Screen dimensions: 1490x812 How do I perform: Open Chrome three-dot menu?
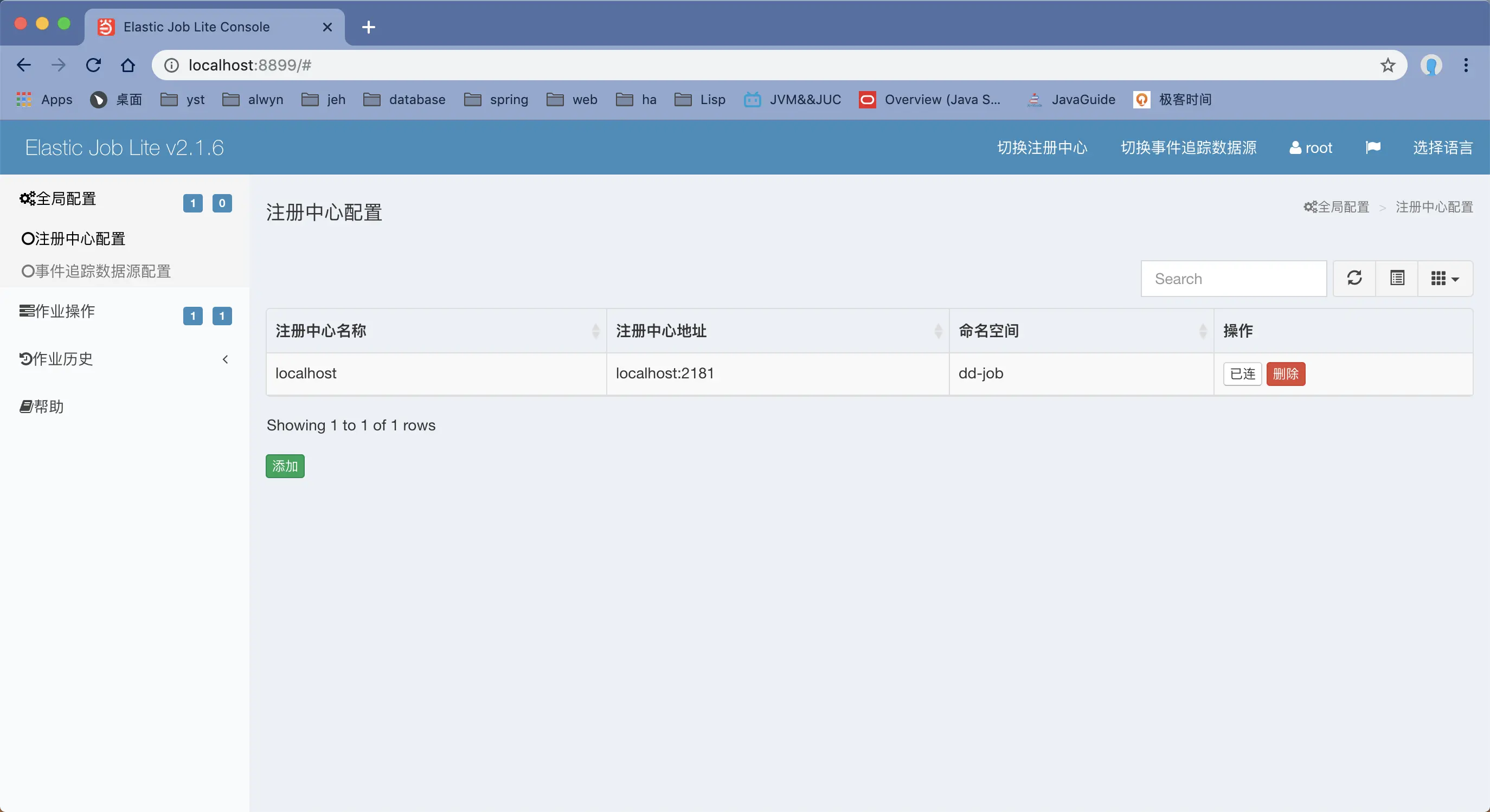[1466, 66]
